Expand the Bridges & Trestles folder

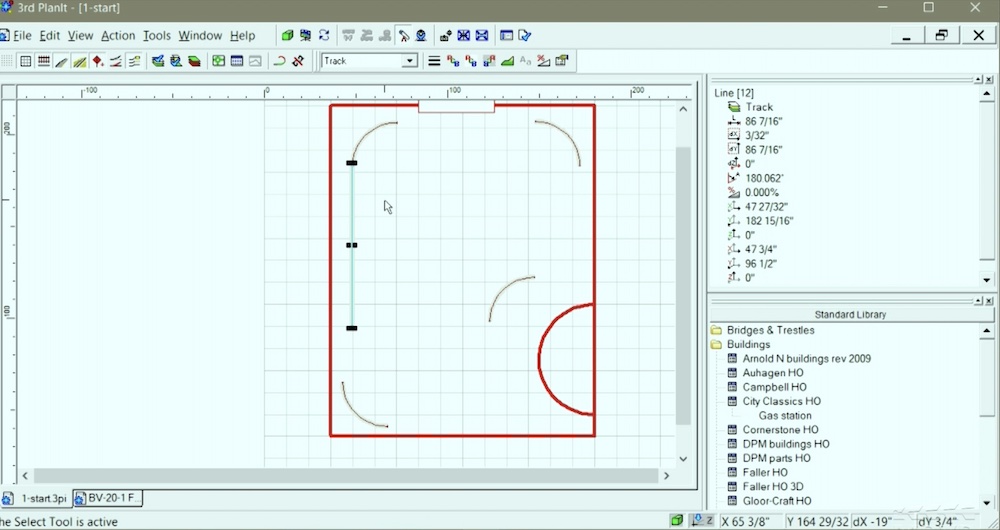pos(717,330)
